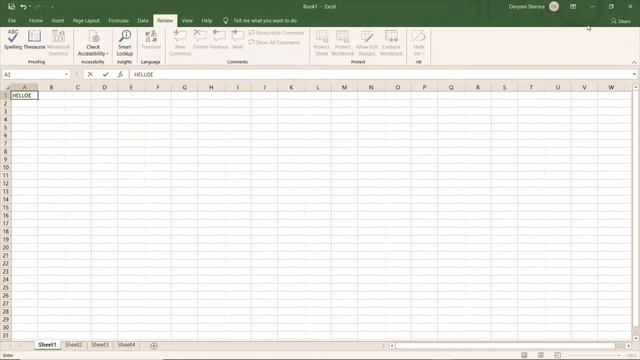
Task: Switch to Normal view in the status bar
Action: tap(524, 355)
